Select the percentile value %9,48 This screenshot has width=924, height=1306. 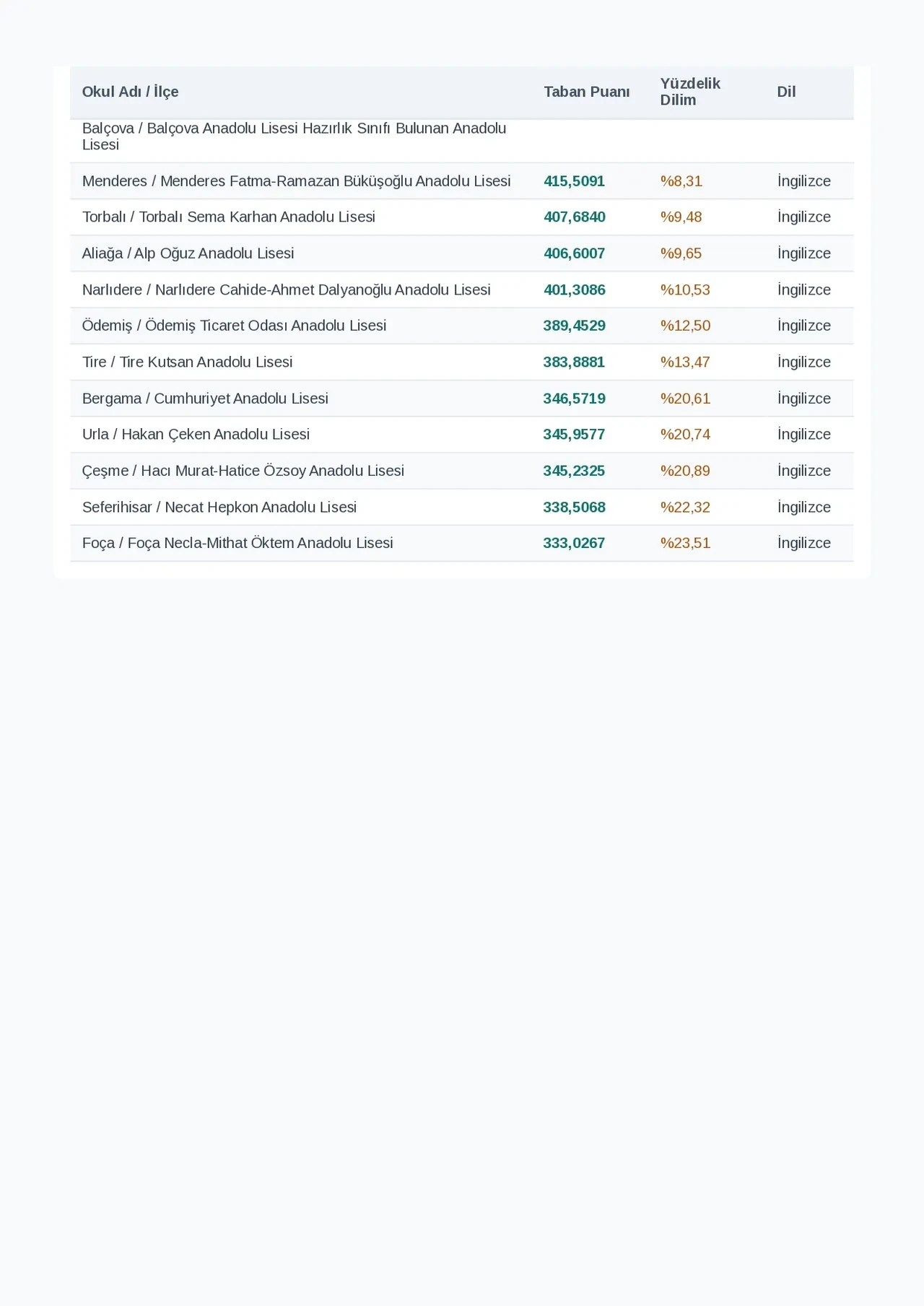click(681, 217)
